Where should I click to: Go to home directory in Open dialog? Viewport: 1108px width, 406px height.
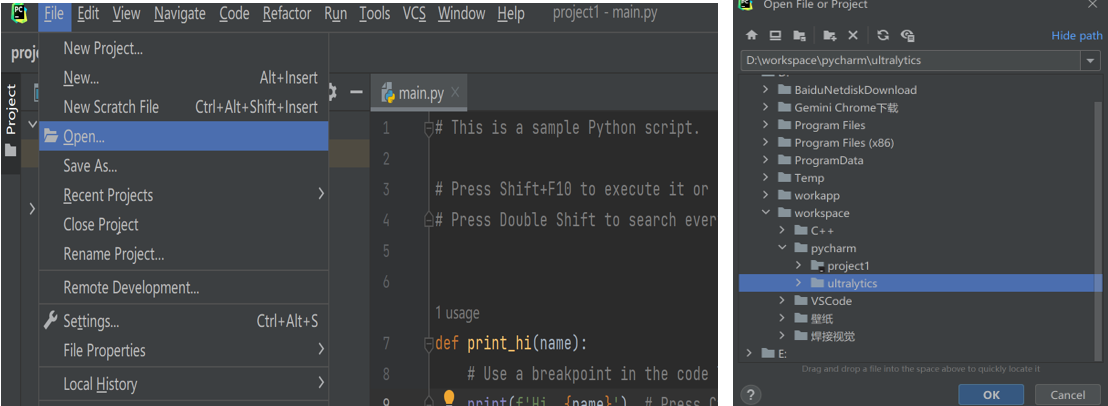752,35
